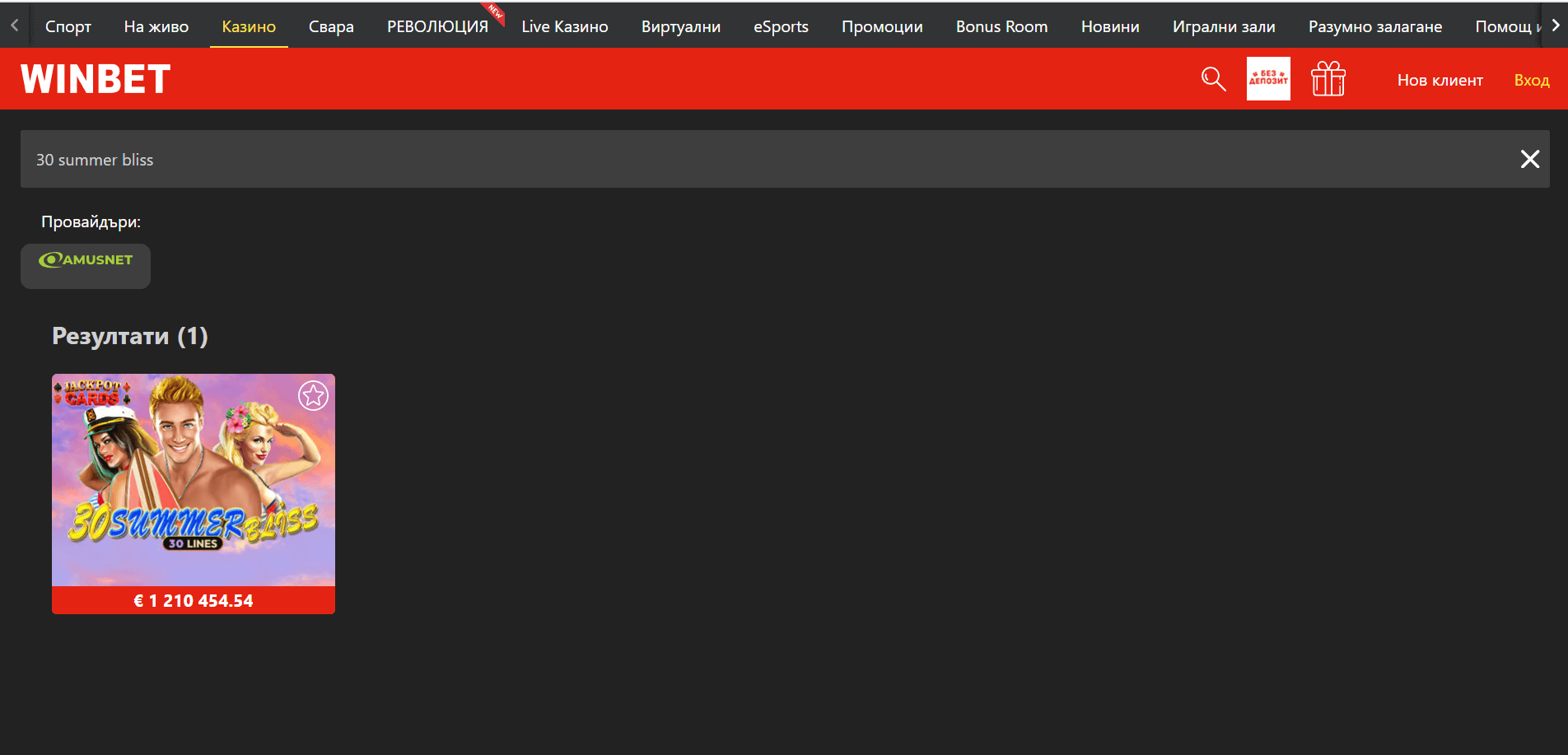Open the no-deposit bonus badge
The width and height of the screenshot is (1568, 755).
point(1268,79)
